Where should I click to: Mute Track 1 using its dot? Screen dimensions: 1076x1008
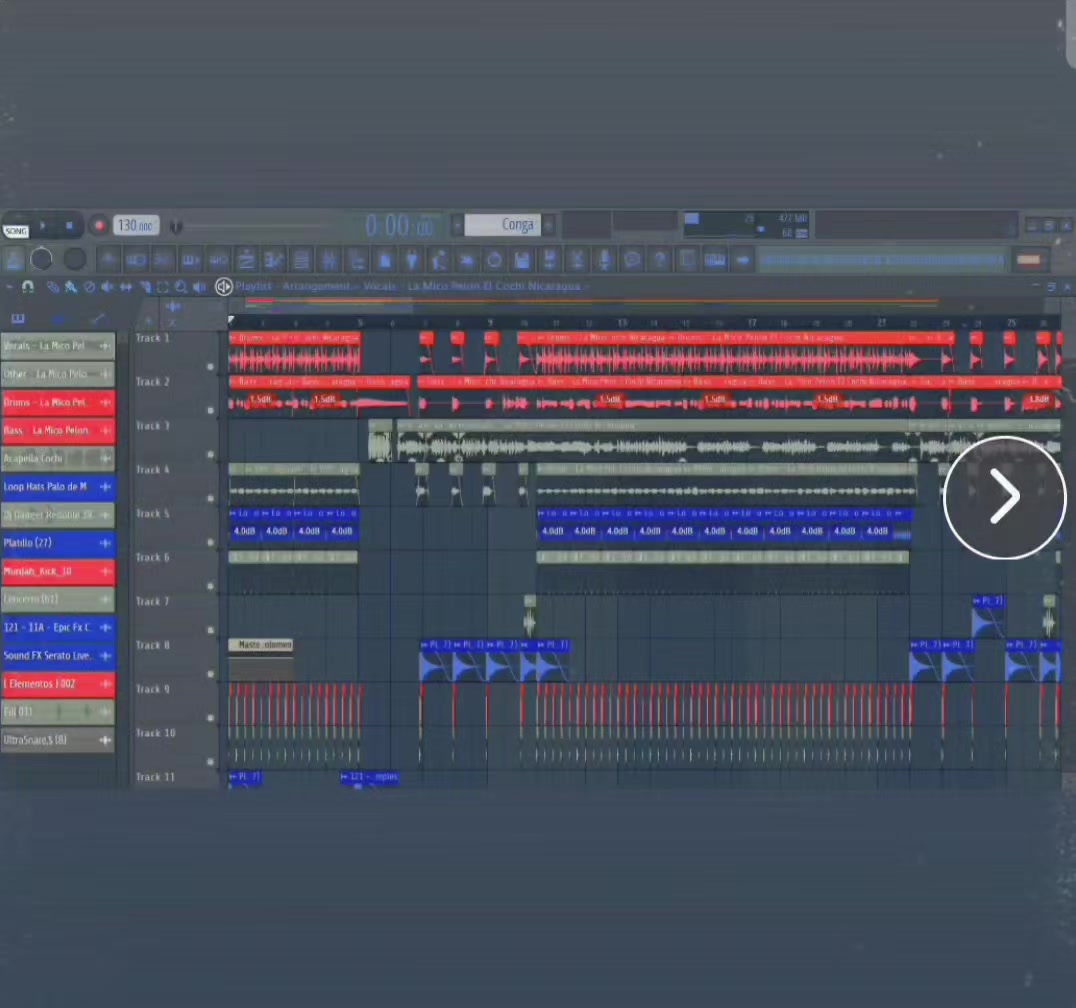tap(210, 366)
